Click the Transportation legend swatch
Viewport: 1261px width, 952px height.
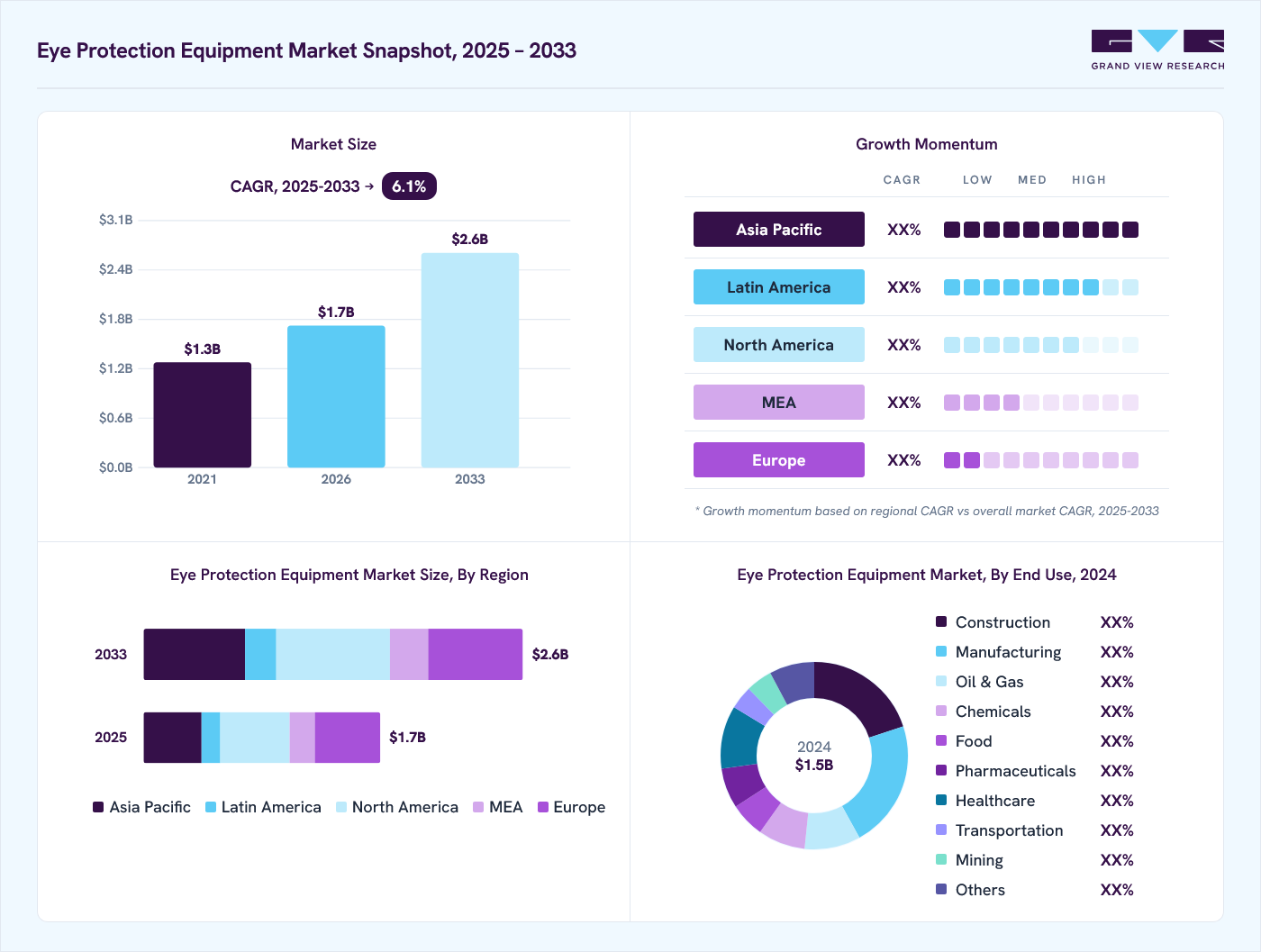(941, 830)
